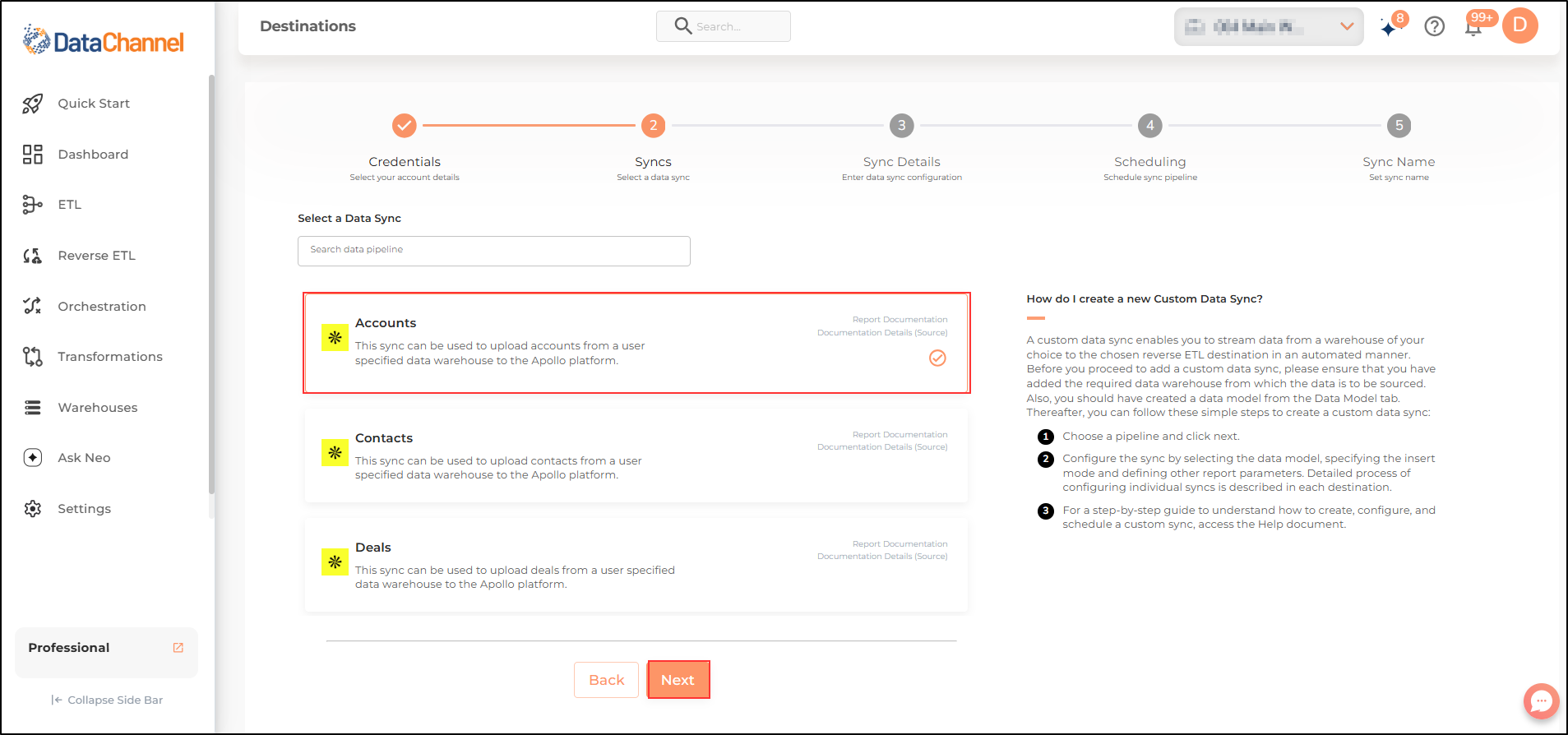Open user profile avatar D
Screen dimensions: 1568x735
click(1519, 25)
